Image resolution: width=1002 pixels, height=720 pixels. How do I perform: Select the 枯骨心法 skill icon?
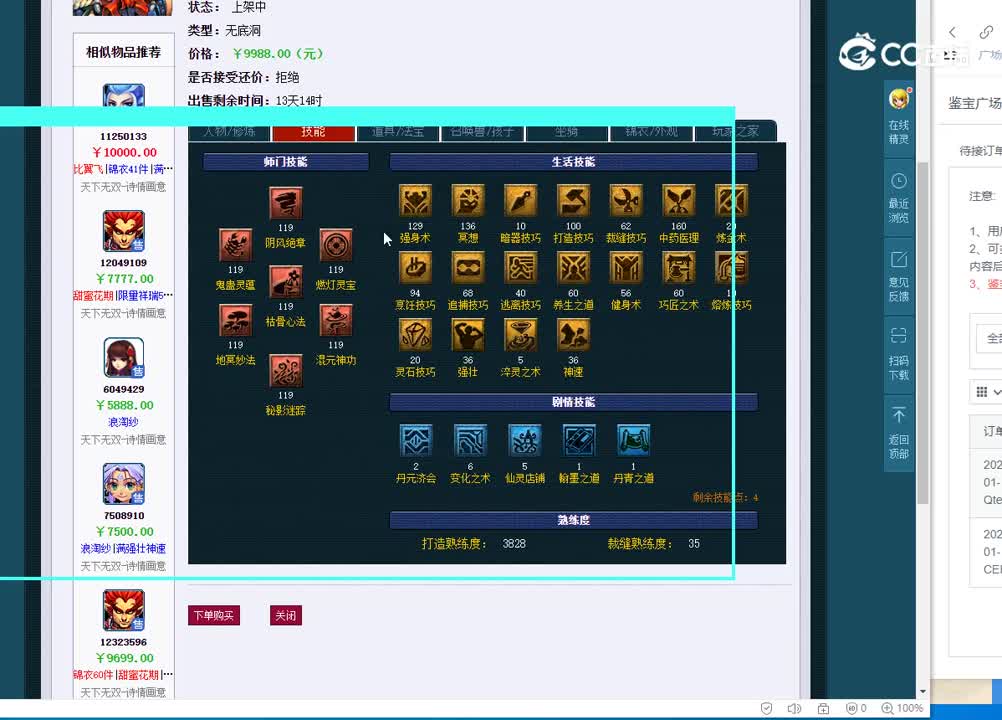point(286,282)
